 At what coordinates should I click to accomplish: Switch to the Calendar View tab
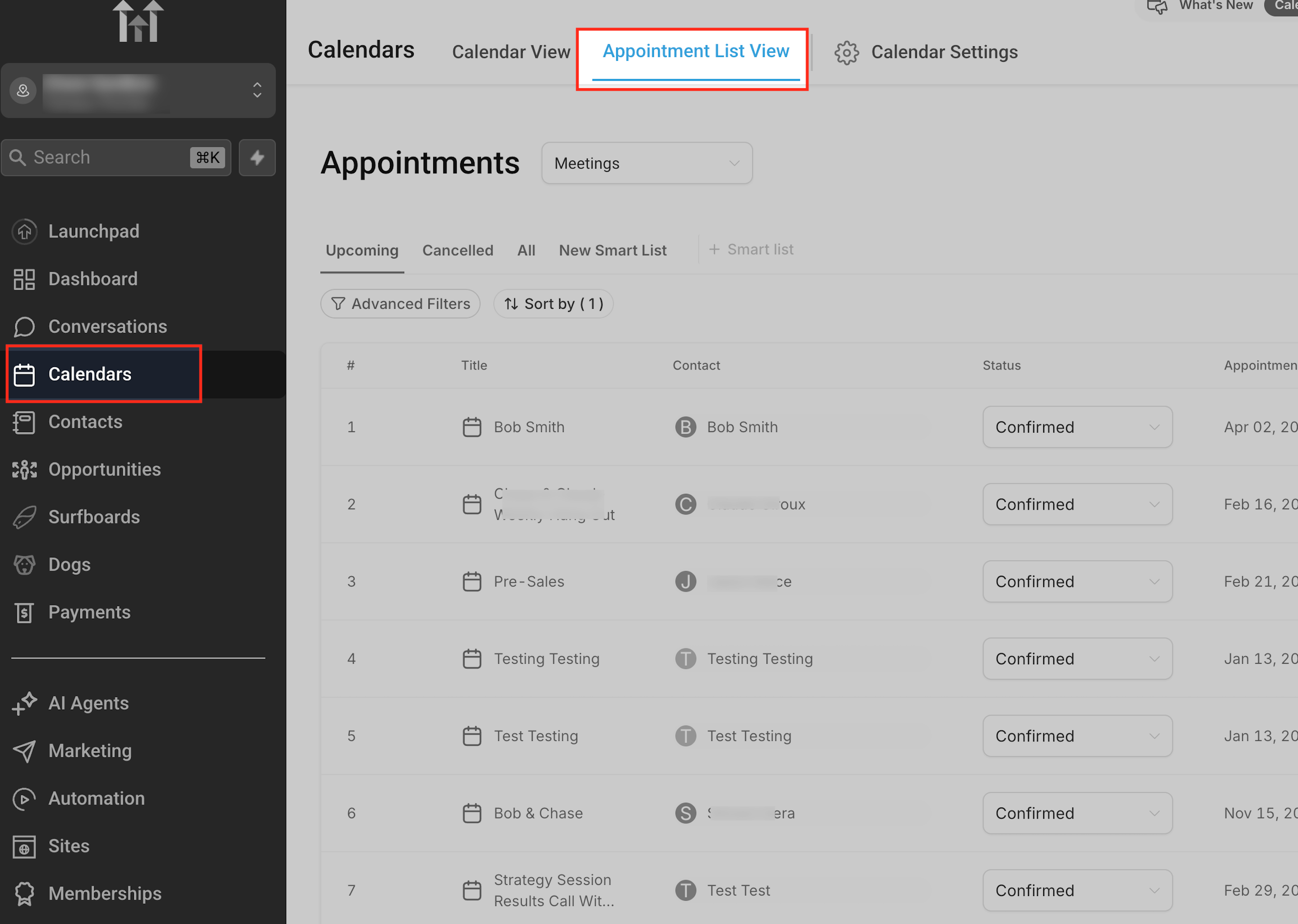coord(510,52)
